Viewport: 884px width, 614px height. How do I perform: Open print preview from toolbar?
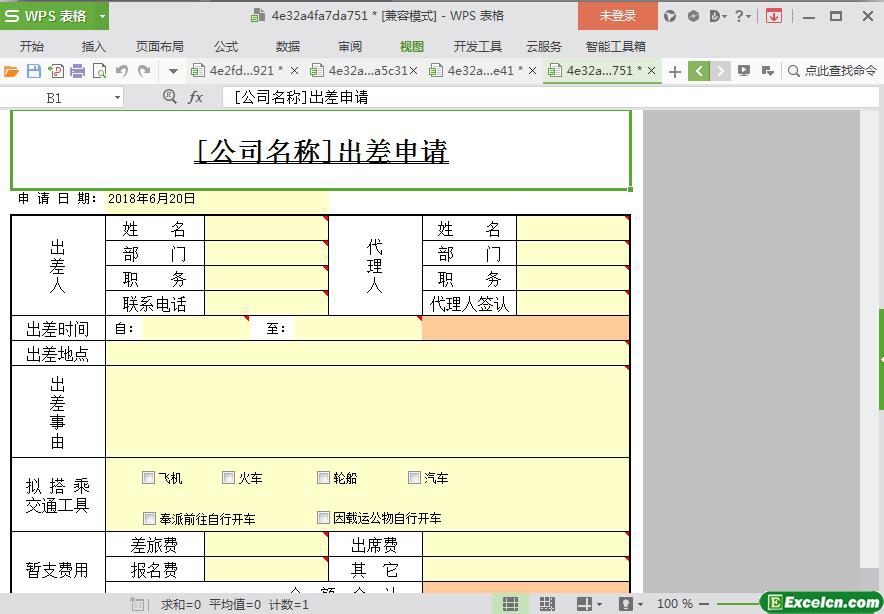(x=99, y=71)
